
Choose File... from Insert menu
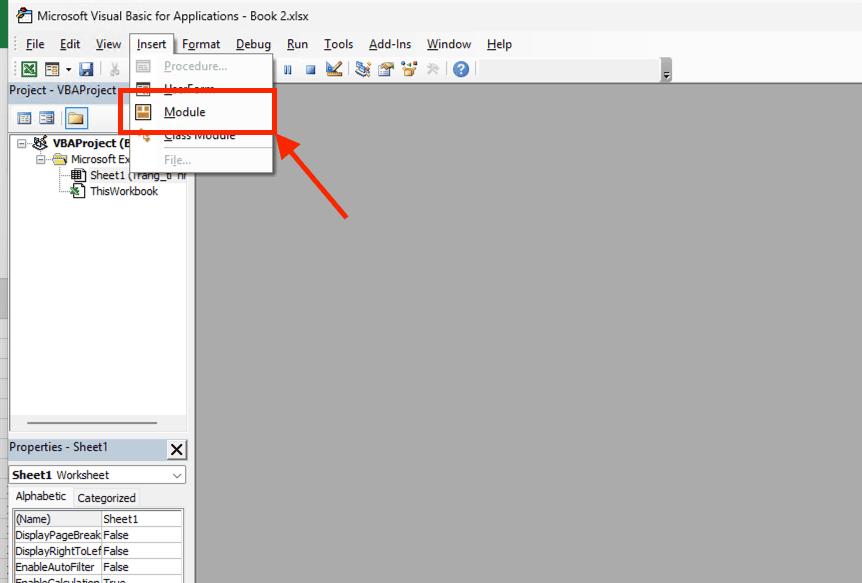point(201,160)
